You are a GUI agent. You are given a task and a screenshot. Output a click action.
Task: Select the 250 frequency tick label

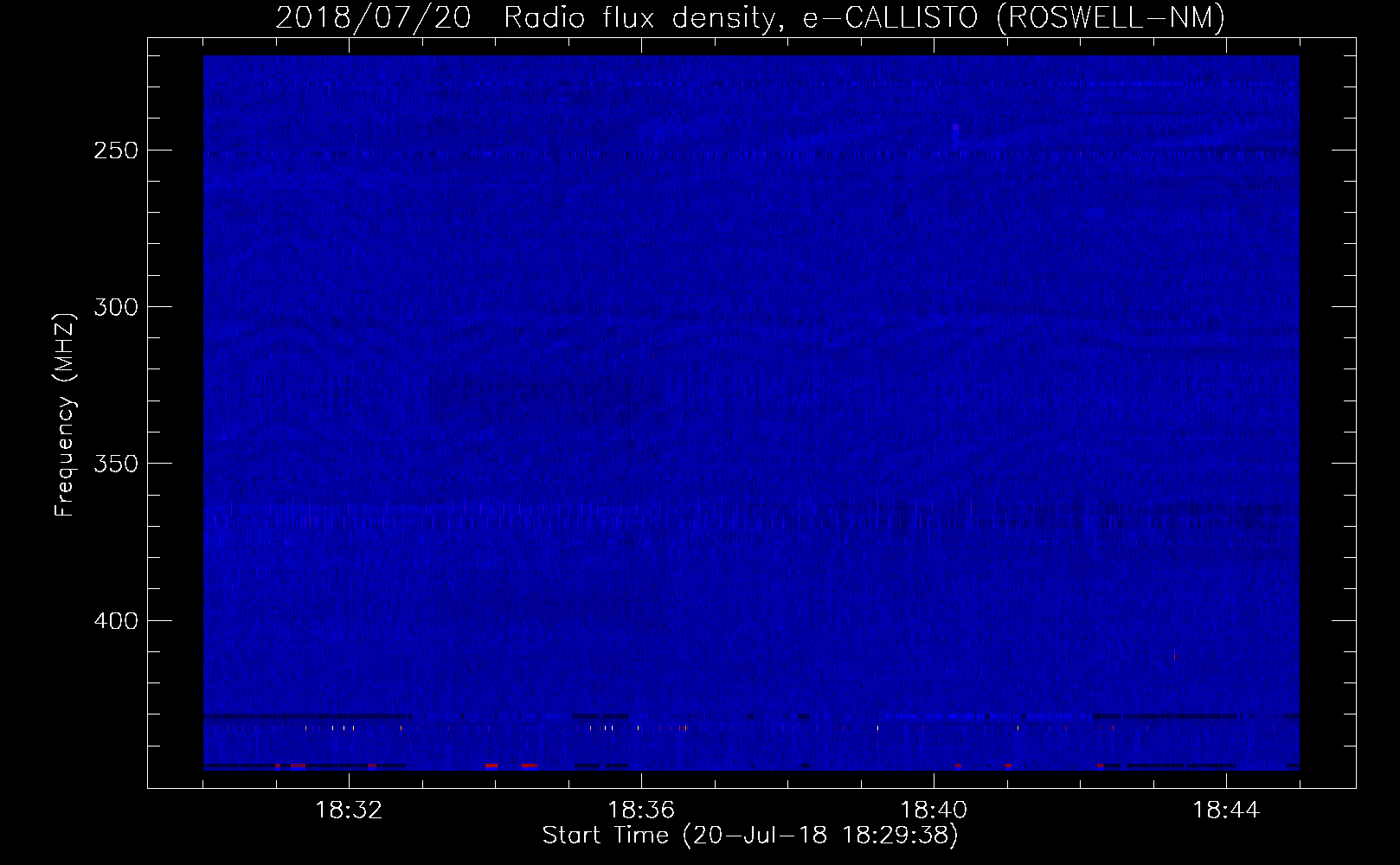116,151
